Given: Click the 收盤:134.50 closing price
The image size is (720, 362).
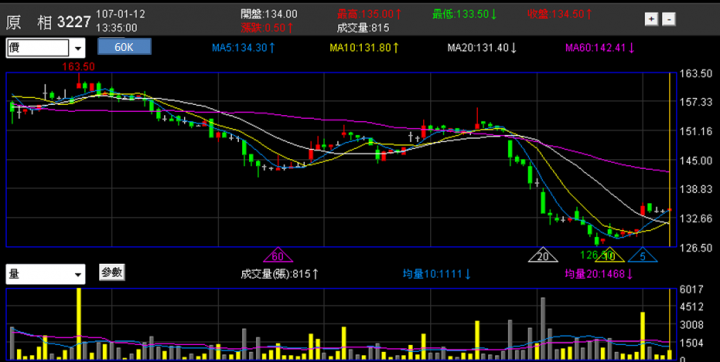Looking at the screenshot, I should (x=560, y=14).
